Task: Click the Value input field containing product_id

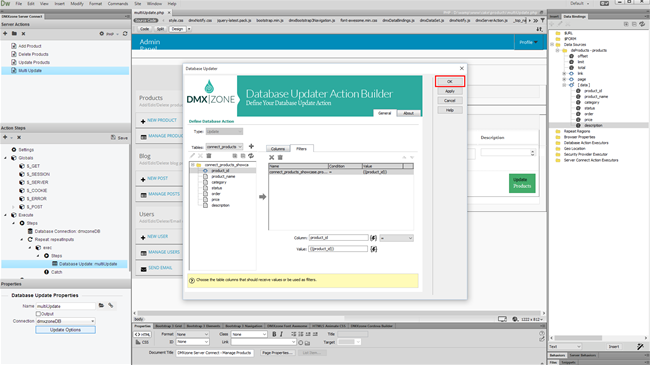Action: [x=338, y=249]
